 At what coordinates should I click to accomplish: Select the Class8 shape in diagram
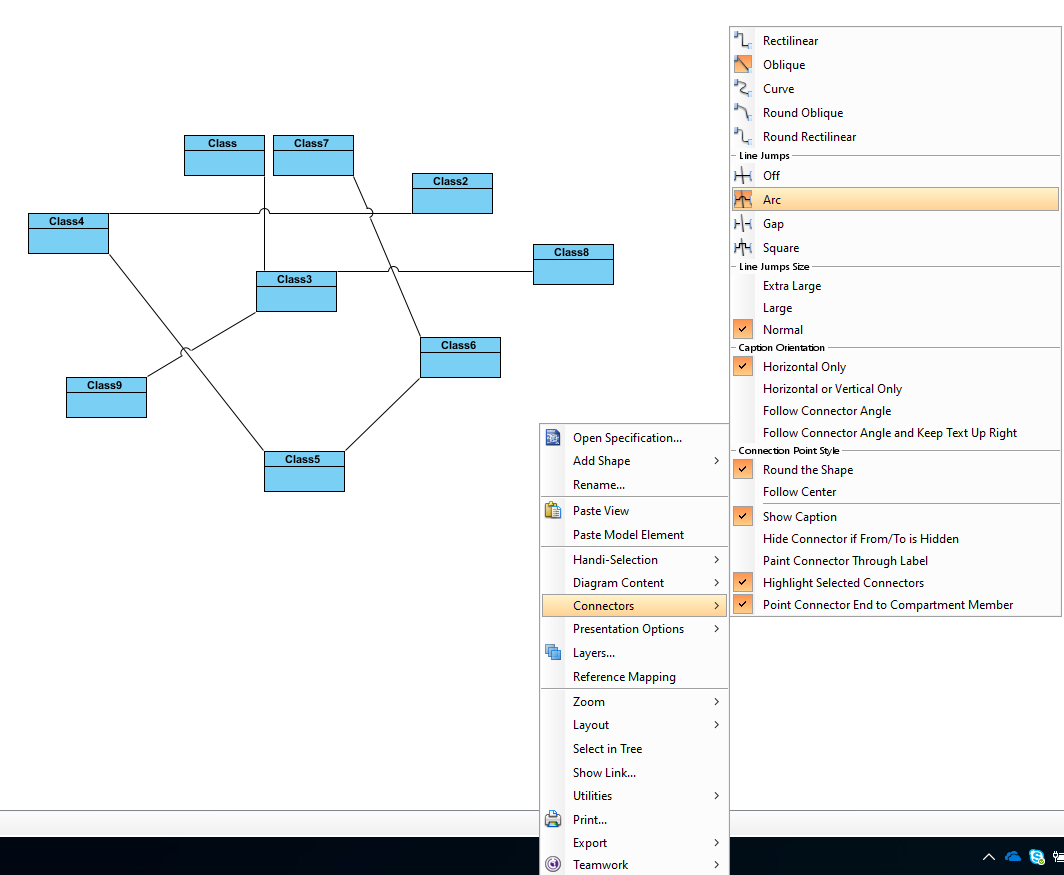[573, 265]
